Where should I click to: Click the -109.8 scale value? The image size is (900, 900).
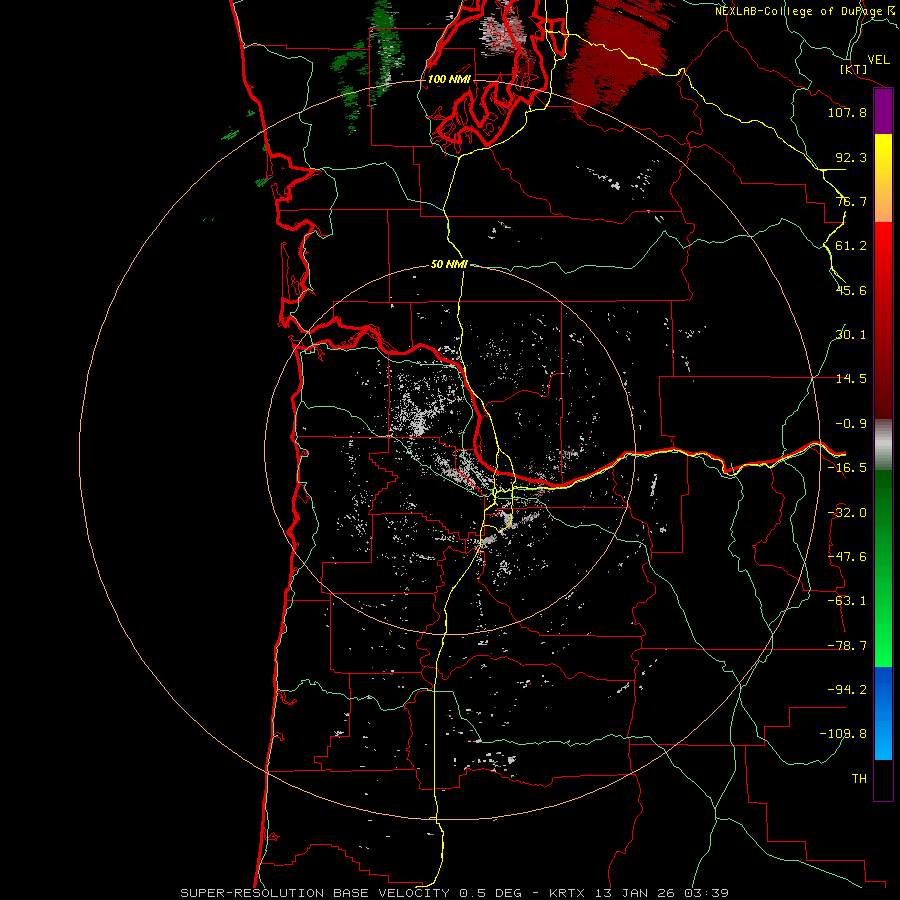843,734
